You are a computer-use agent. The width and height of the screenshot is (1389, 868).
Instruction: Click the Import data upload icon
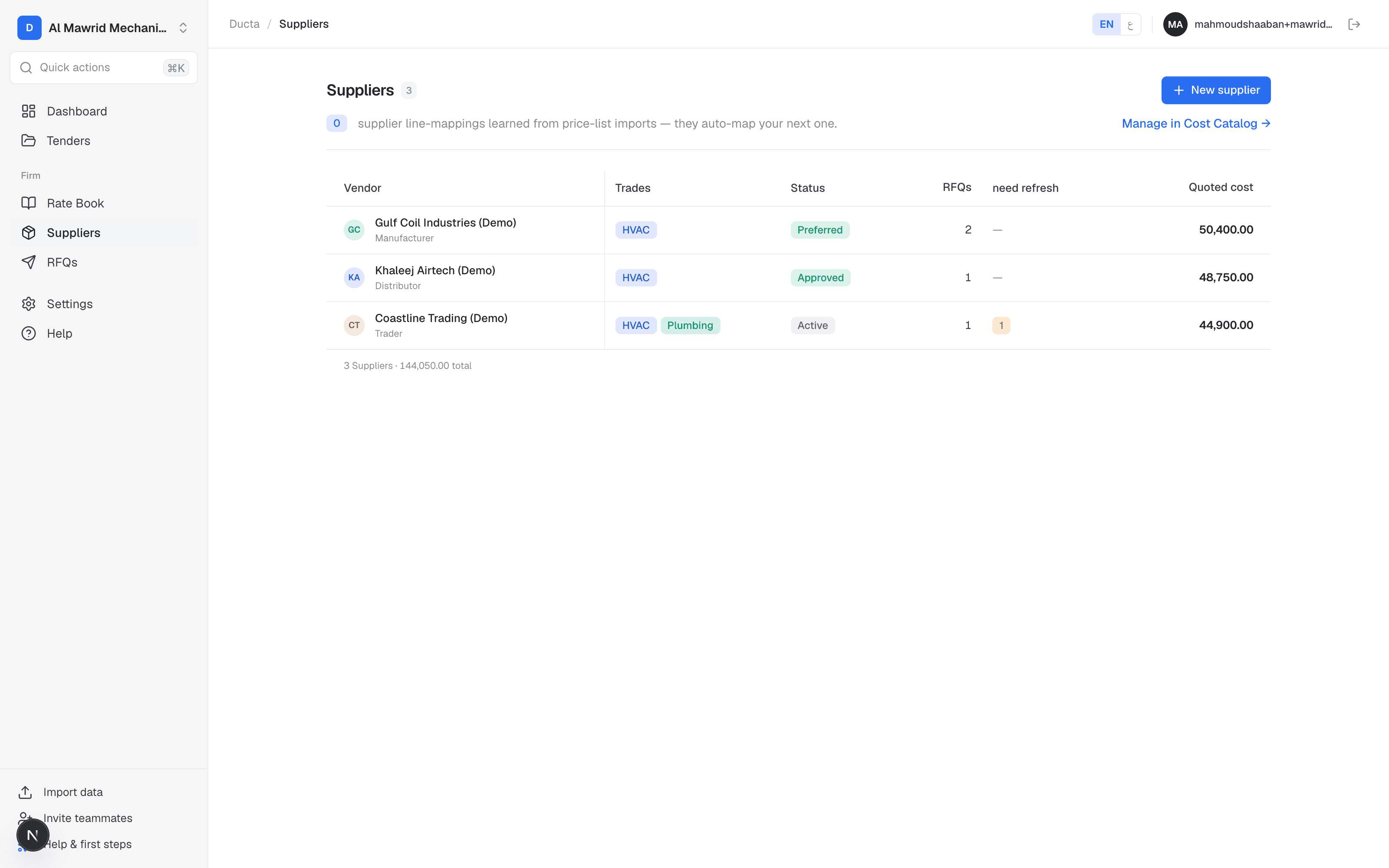[x=25, y=792]
